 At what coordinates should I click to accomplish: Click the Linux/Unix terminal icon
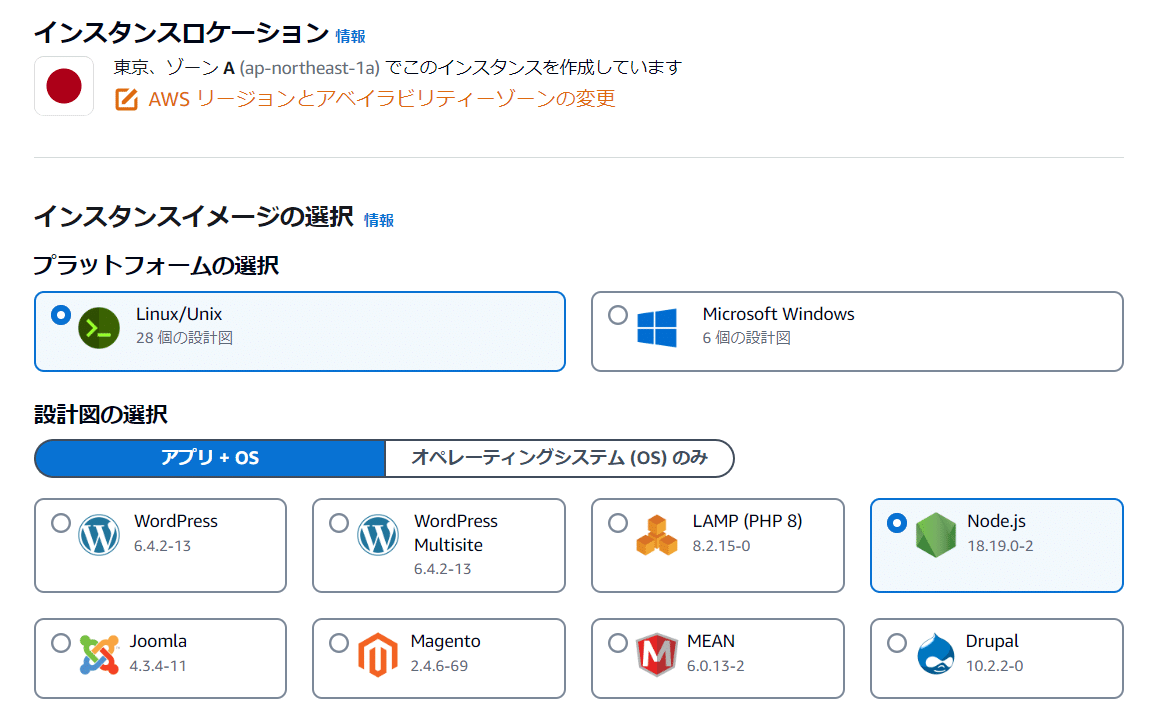(99, 328)
